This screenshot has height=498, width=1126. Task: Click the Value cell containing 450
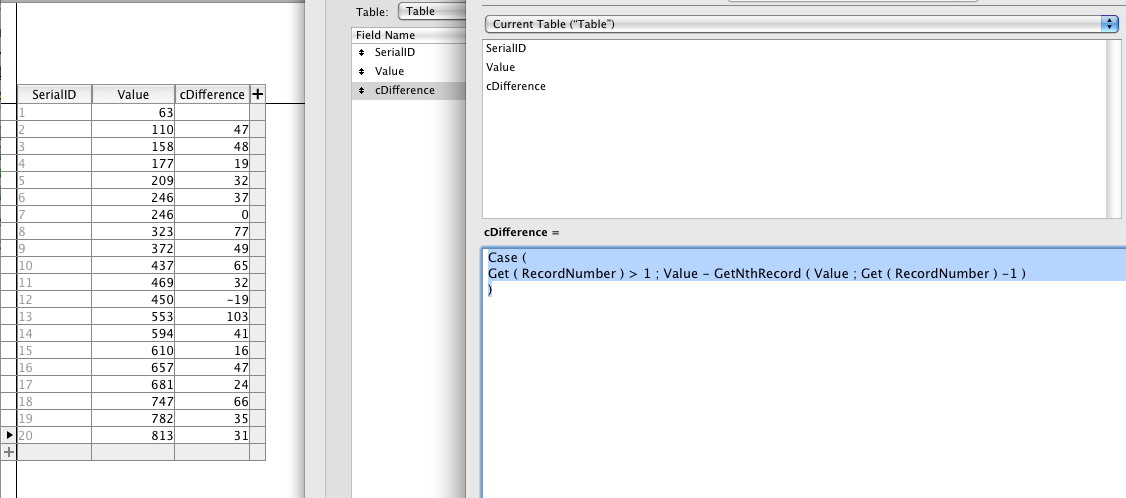click(x=134, y=301)
